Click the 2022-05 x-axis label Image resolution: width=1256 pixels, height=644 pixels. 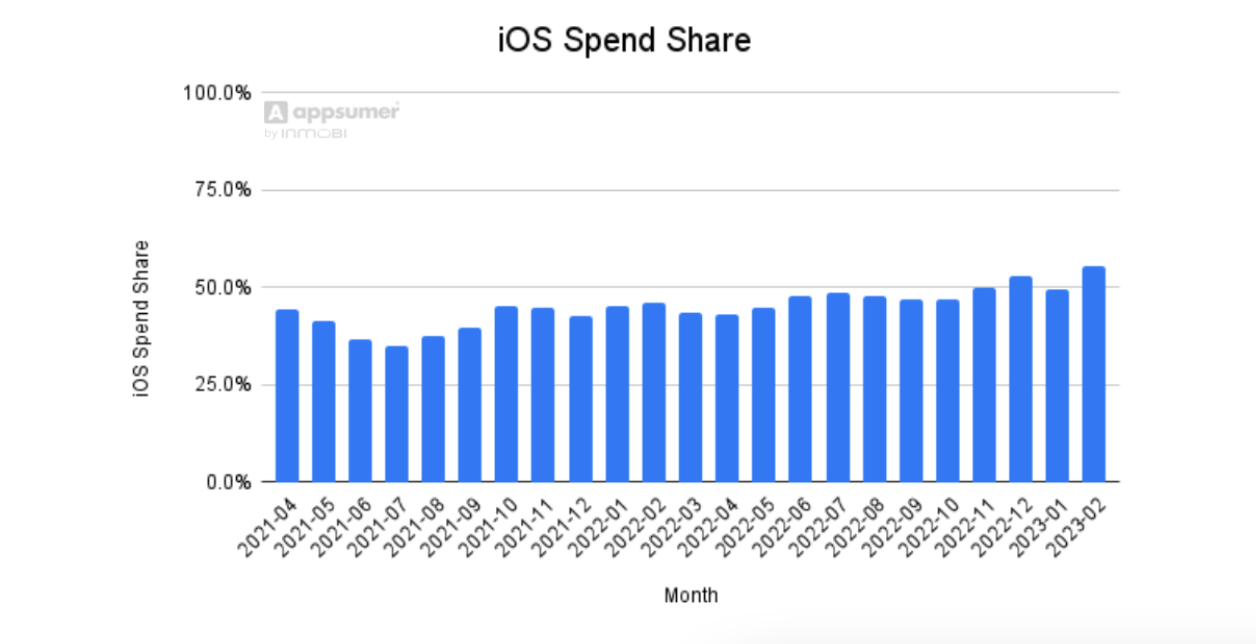748,522
